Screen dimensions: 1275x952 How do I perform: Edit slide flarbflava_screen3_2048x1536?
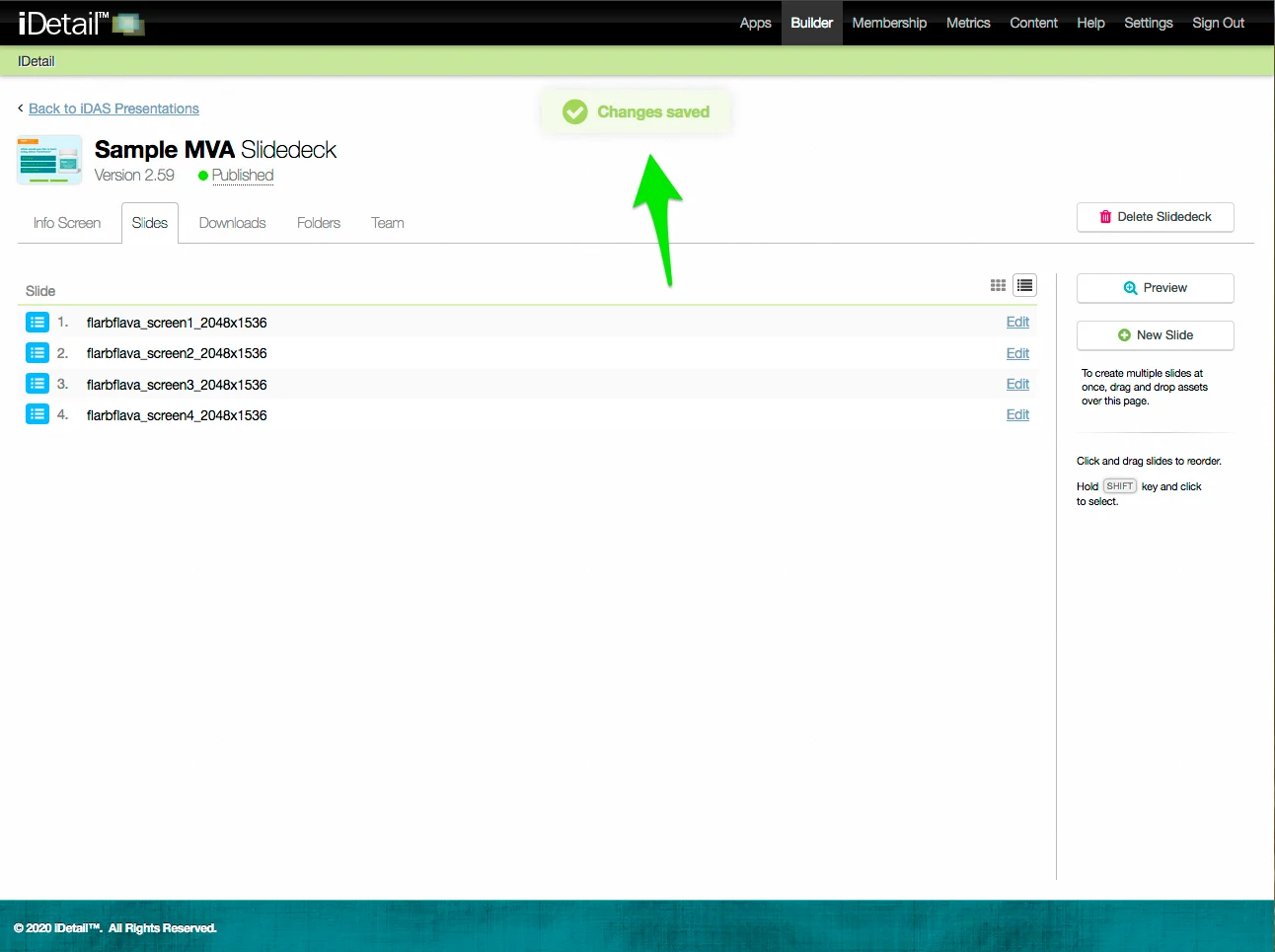1017,384
